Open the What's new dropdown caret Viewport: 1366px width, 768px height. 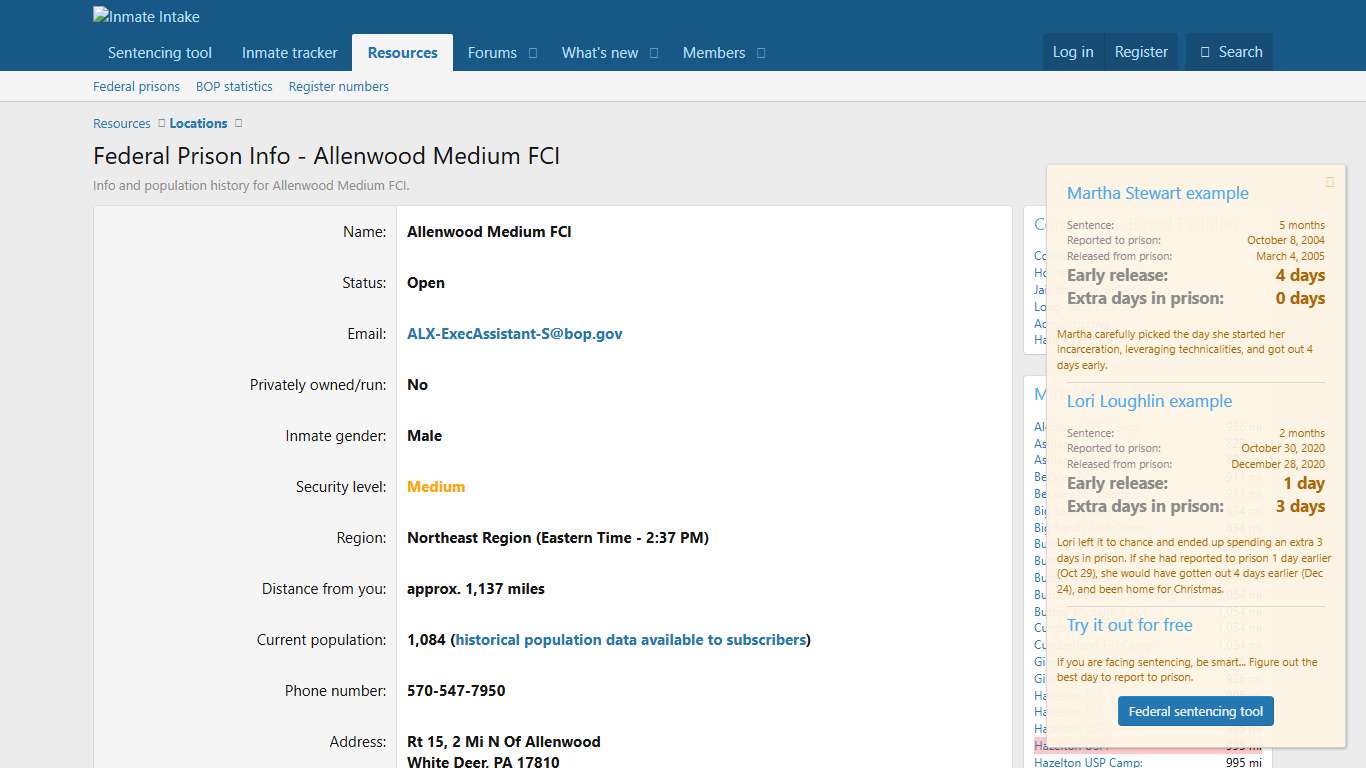(653, 53)
